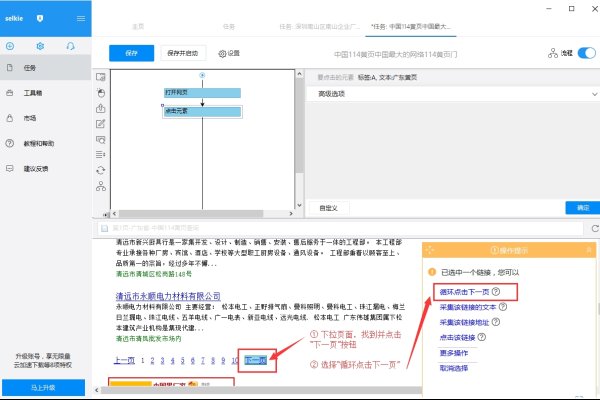This screenshot has width=600, height=400.
Task: Open 设置 with the gear icon
Action: pyautogui.click(x=229, y=54)
